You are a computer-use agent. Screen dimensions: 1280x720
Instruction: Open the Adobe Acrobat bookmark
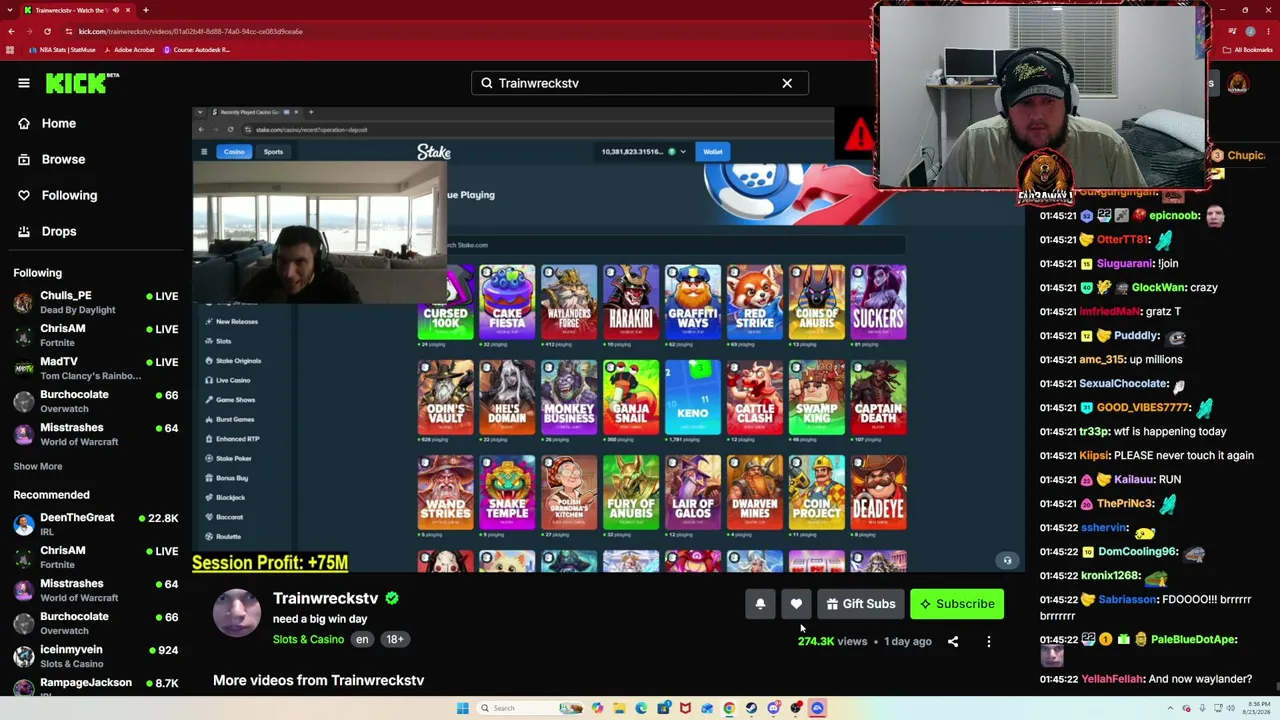[129, 49]
